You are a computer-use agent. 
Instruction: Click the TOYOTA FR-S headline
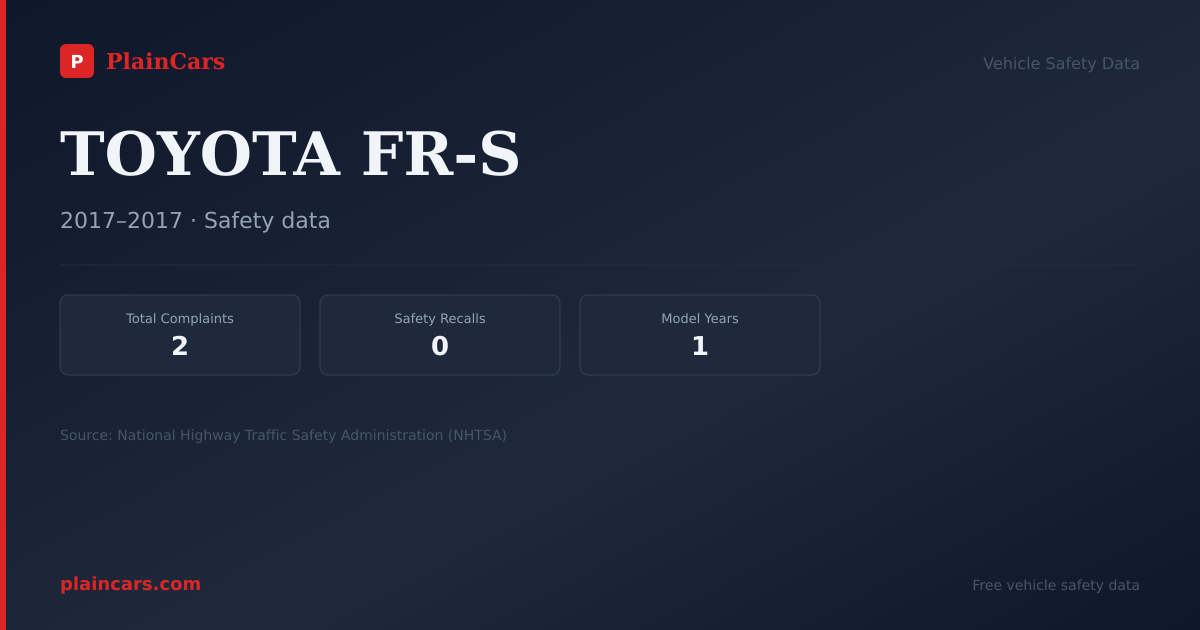(x=290, y=154)
